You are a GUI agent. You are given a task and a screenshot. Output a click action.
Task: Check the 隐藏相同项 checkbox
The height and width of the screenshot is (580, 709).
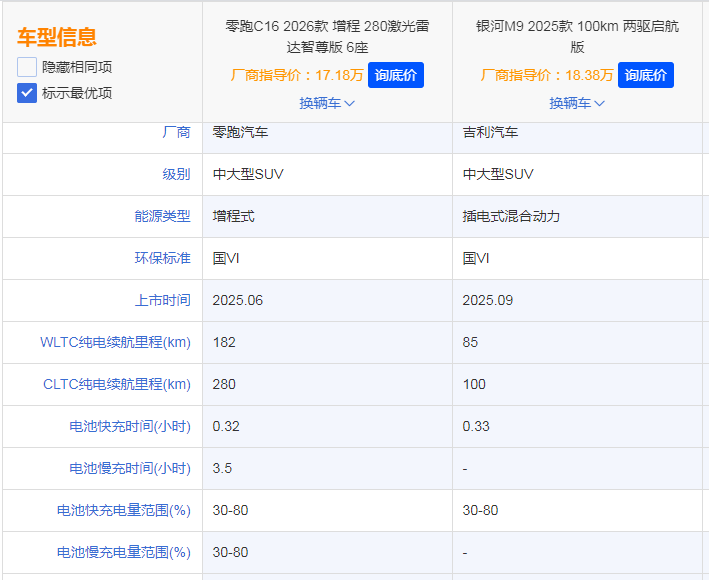(27, 68)
